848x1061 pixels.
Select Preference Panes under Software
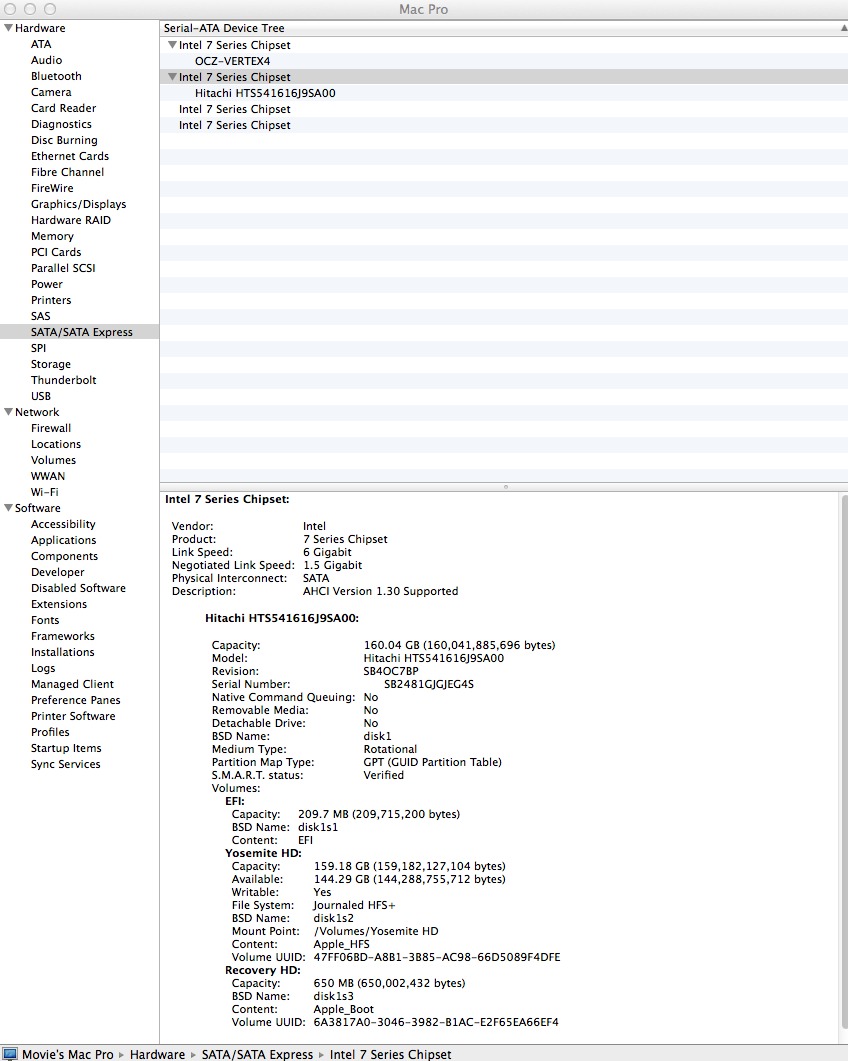[76, 700]
